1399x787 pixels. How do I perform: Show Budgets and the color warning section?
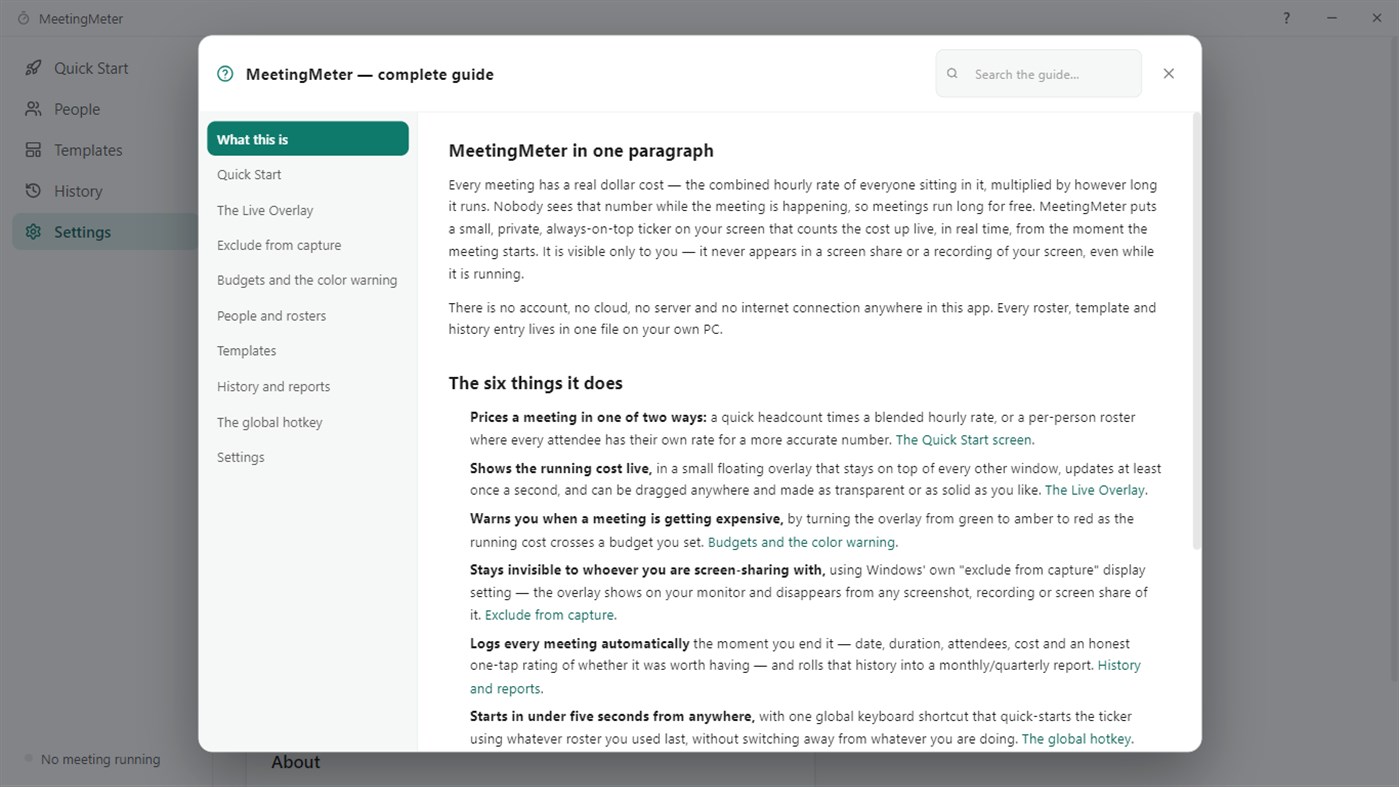pos(308,280)
